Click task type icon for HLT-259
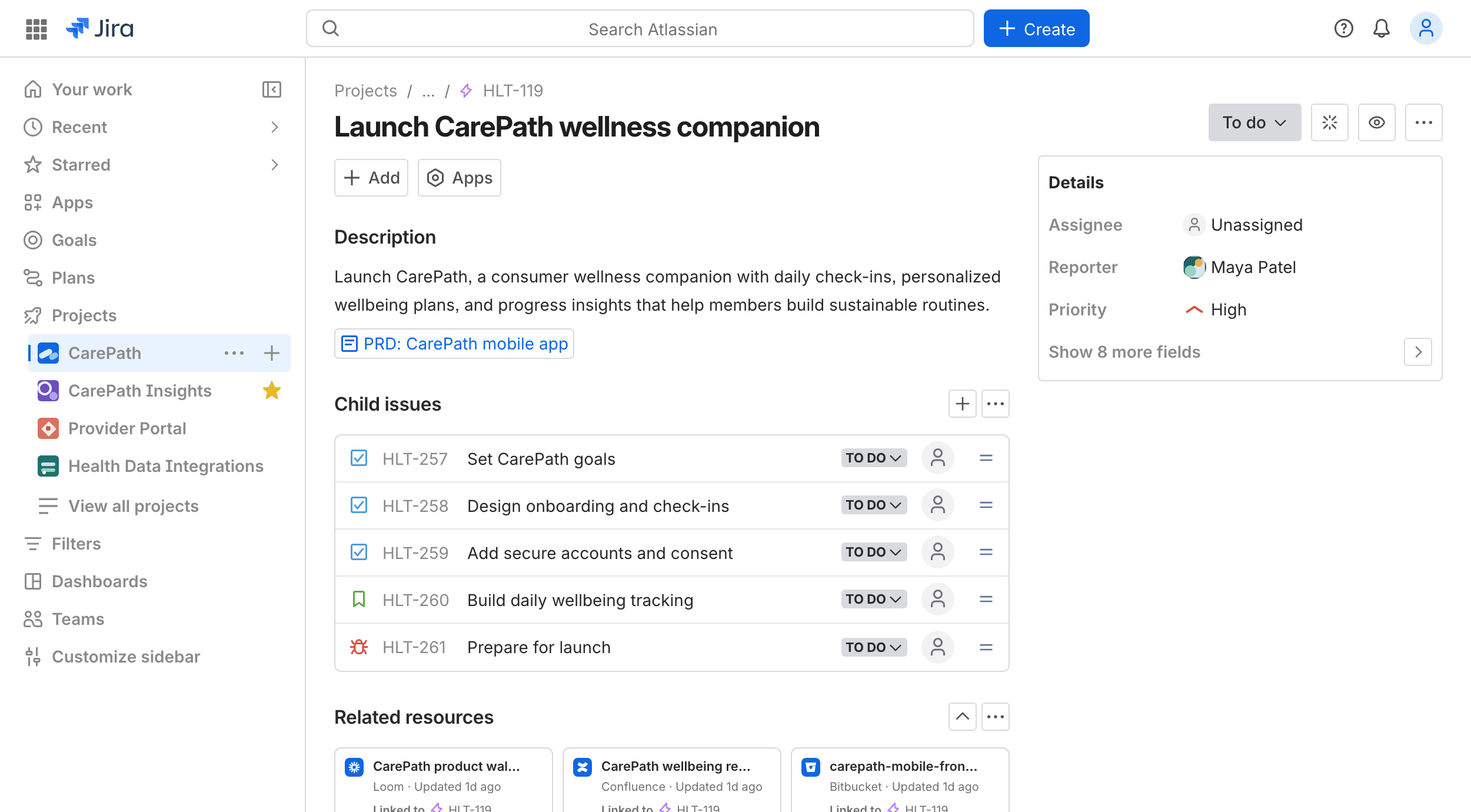 pos(358,552)
